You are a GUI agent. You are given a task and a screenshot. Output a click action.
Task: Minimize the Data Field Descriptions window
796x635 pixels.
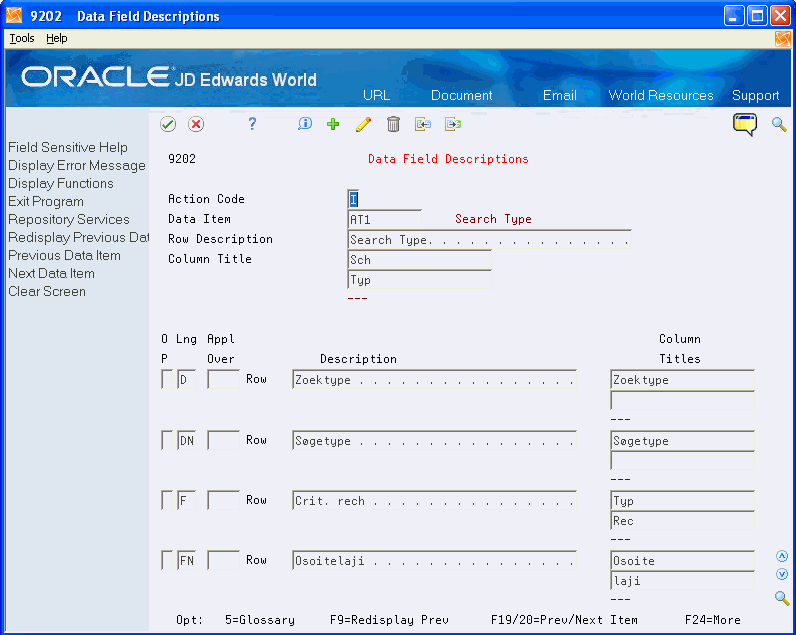(x=734, y=16)
